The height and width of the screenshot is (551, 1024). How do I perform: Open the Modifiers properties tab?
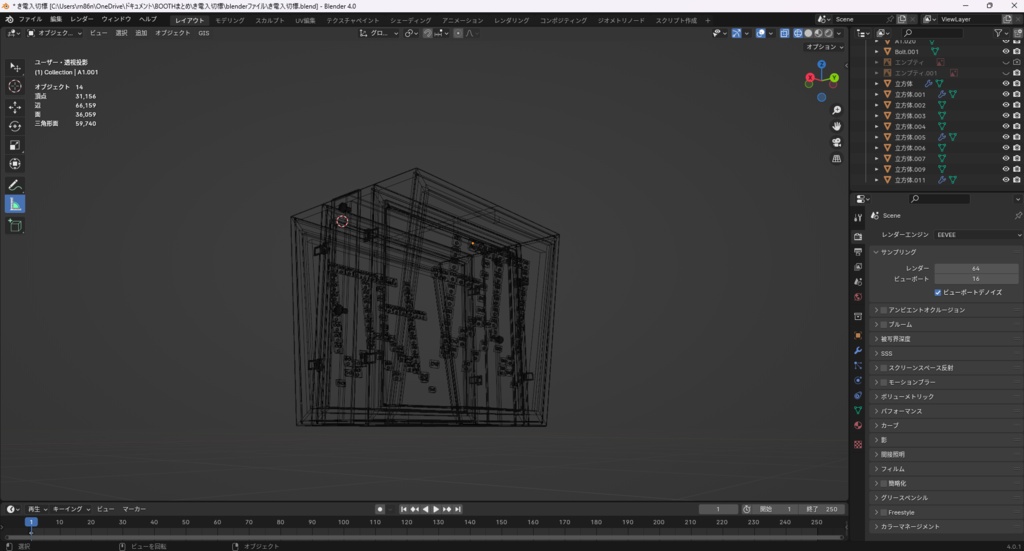click(858, 351)
